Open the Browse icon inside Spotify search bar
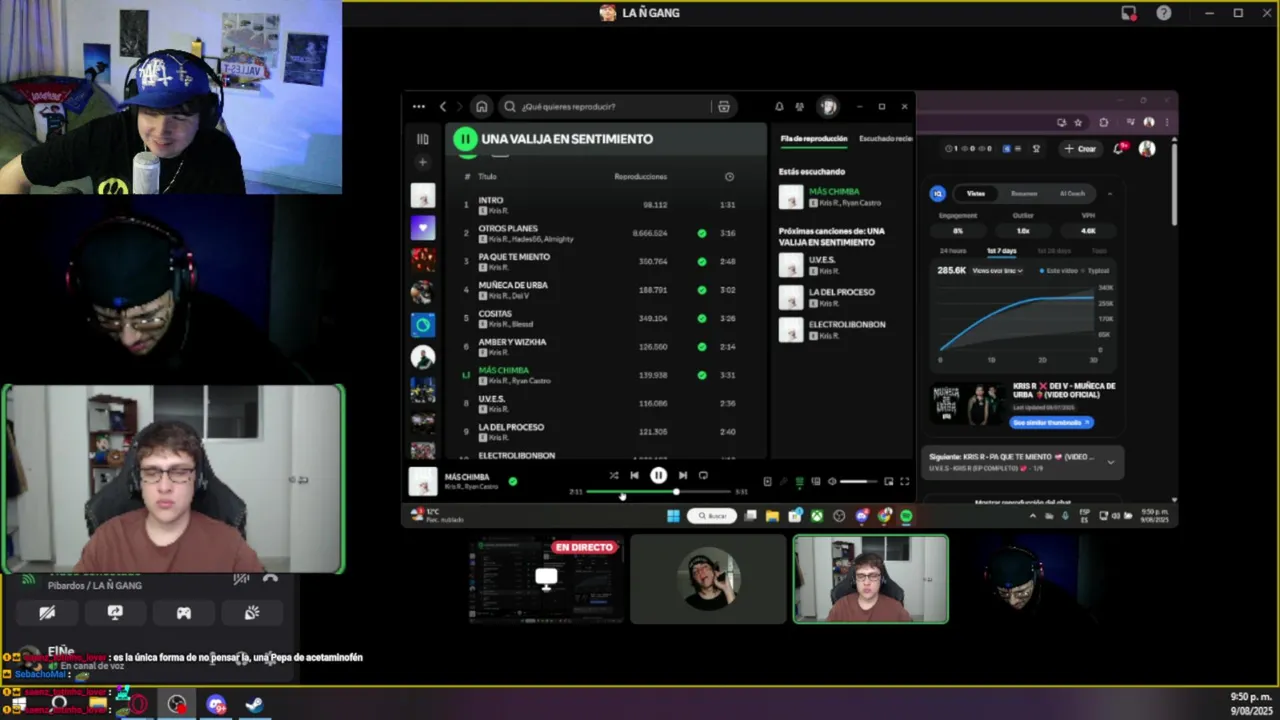This screenshot has height=720, width=1280. tap(724, 106)
